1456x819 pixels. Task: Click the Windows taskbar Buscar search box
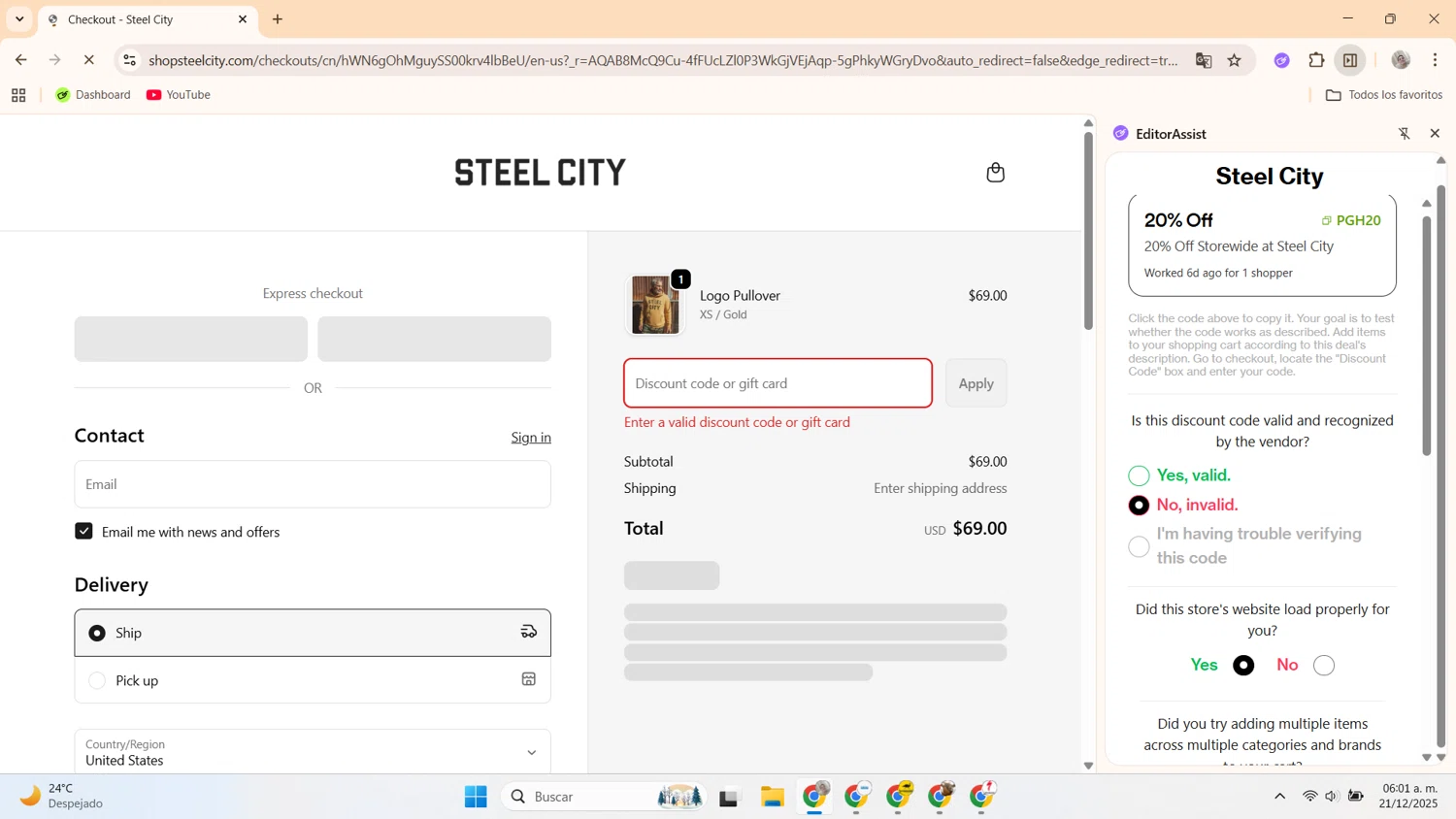coord(602,797)
